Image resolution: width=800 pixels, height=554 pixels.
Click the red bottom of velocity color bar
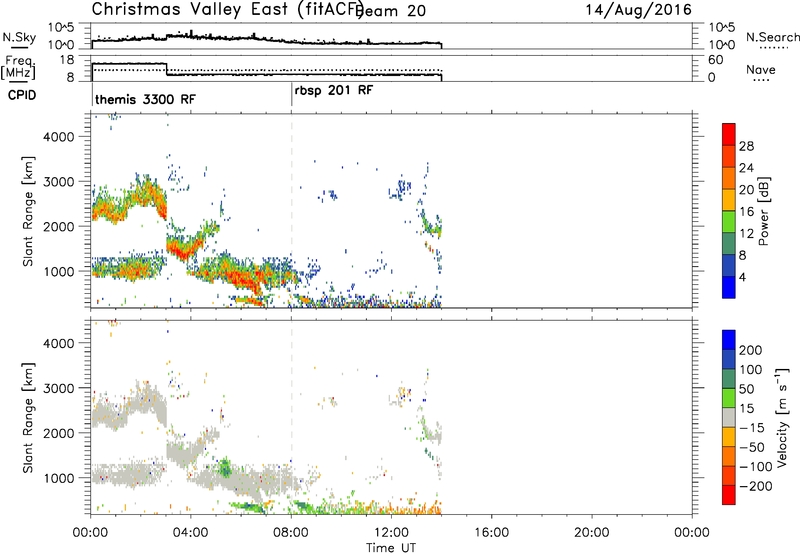(729, 495)
